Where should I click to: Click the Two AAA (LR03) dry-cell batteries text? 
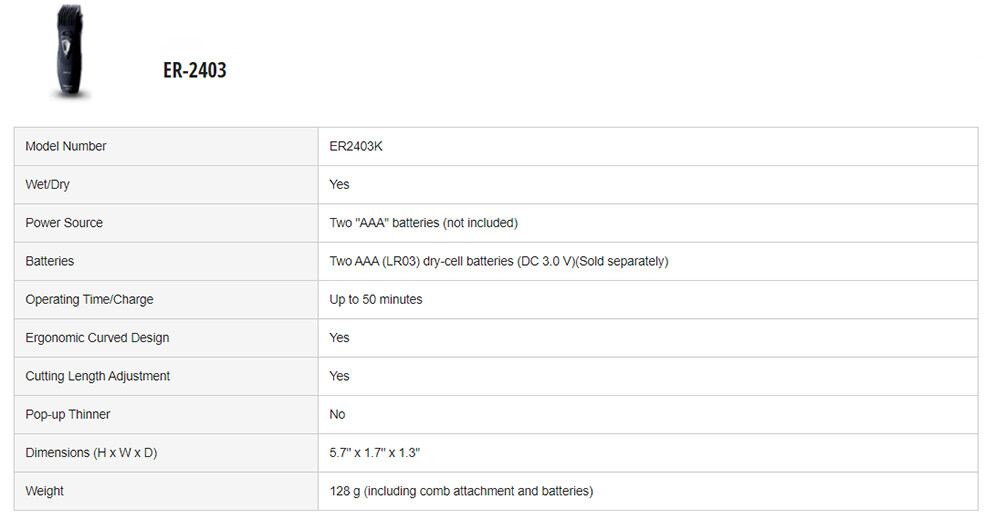coord(498,261)
